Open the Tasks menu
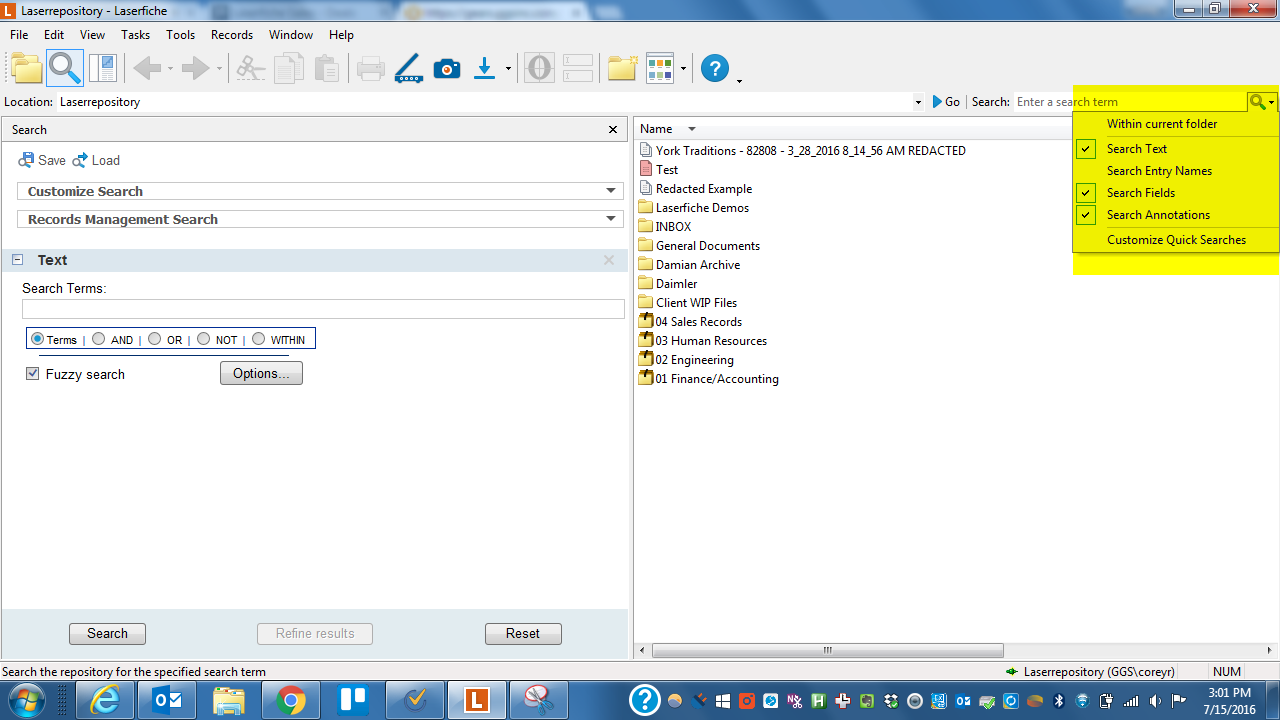The height and width of the screenshot is (720, 1280). (135, 35)
